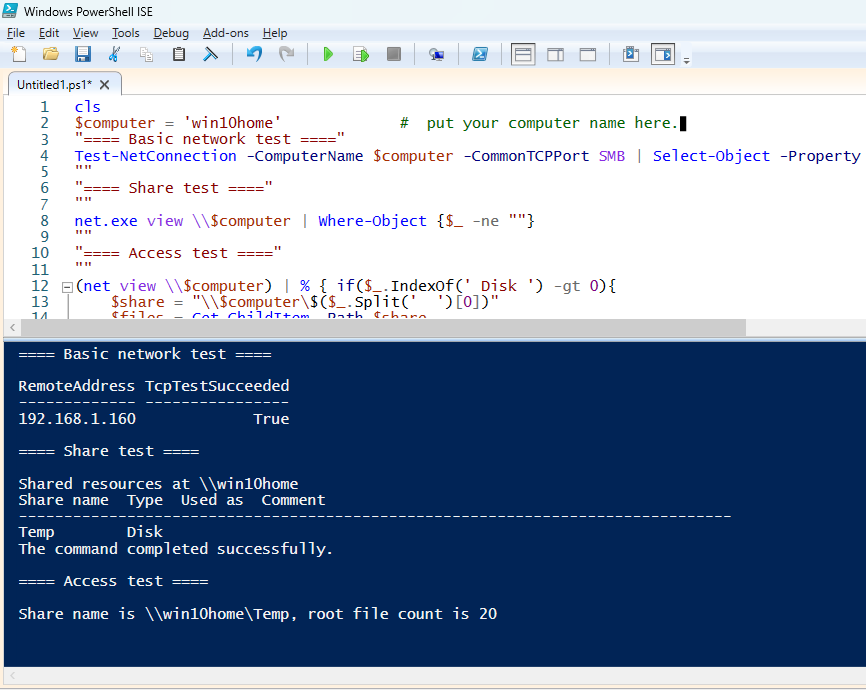Click console pane scroll left arrow
This screenshot has height=690, width=866.
tap(12, 675)
